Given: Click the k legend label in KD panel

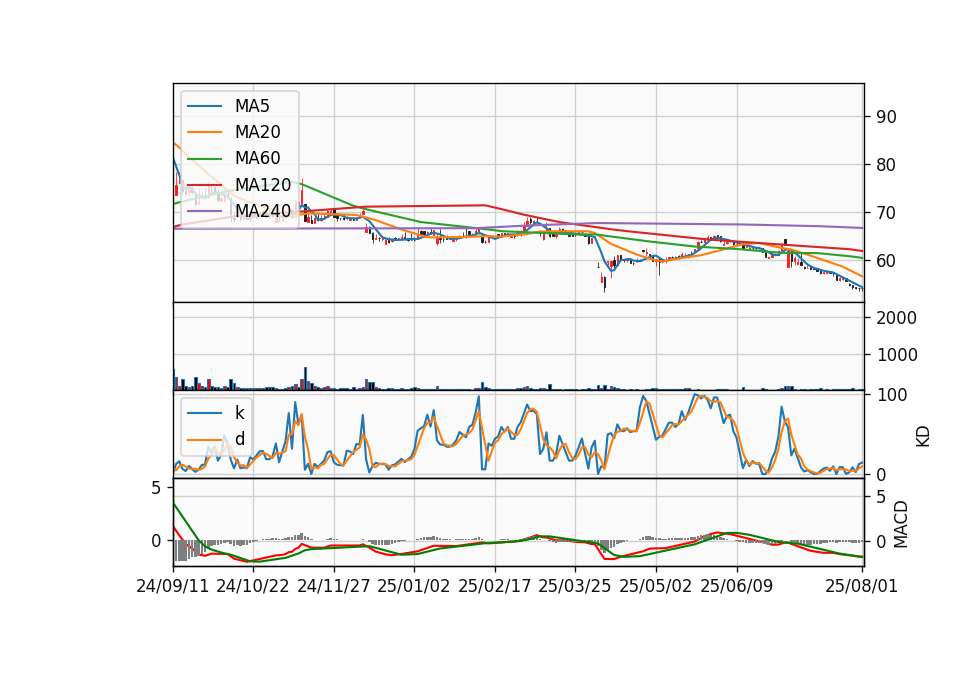Looking at the screenshot, I should point(239,413).
